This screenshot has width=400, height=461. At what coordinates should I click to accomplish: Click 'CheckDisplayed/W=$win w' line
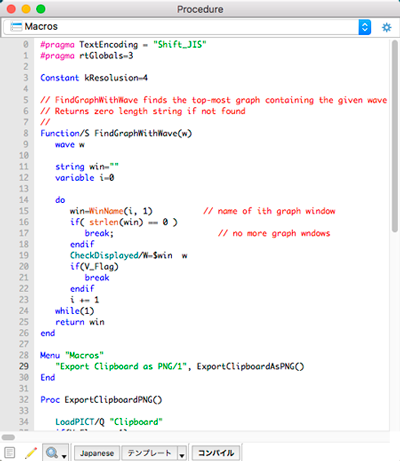129,255
